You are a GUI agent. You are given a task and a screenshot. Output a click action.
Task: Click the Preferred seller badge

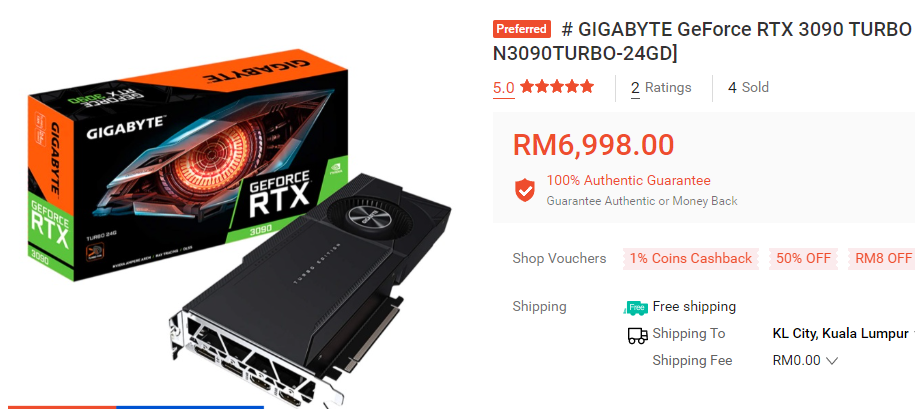point(522,29)
